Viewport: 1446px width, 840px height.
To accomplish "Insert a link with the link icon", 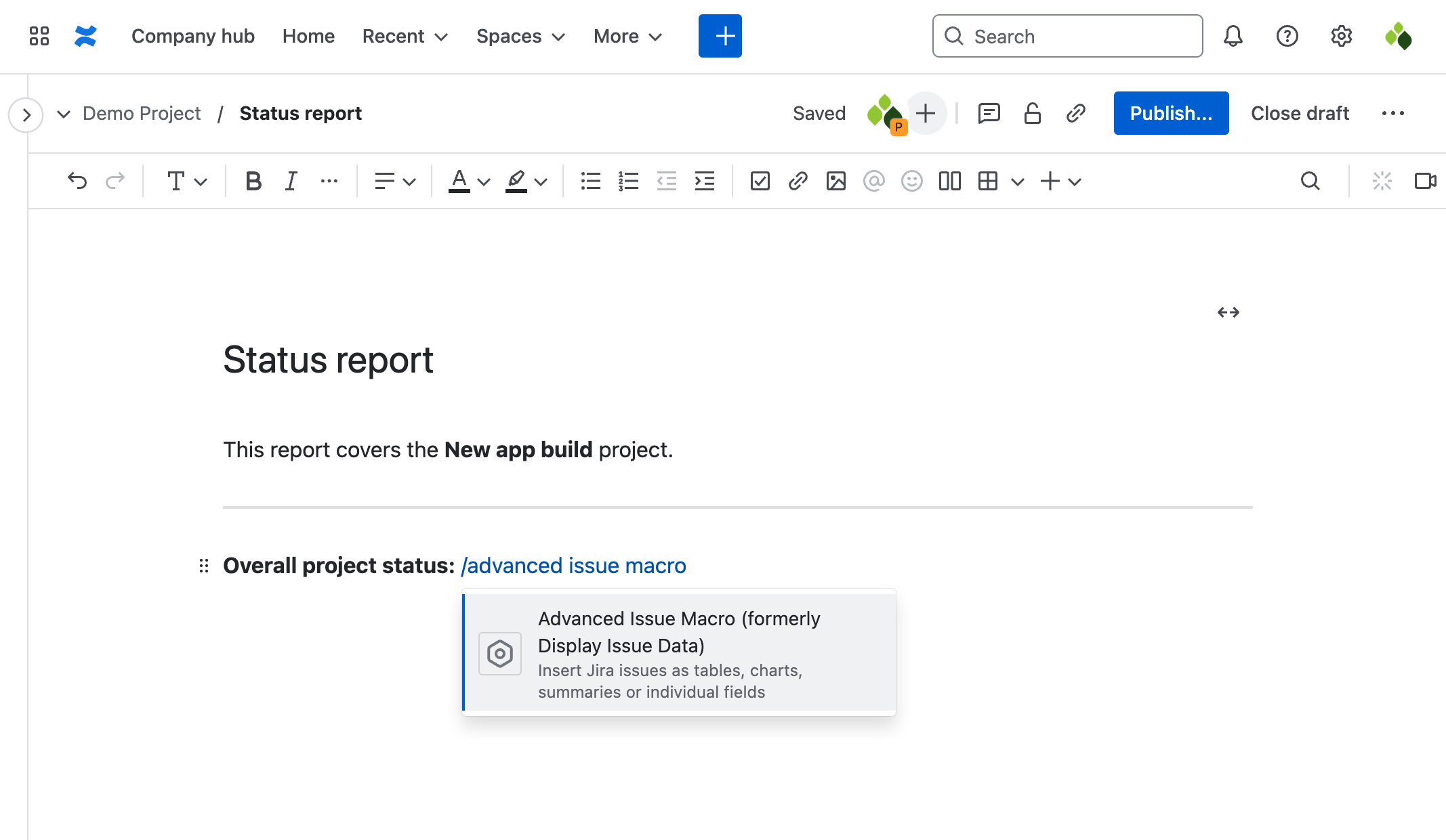I will (x=798, y=181).
